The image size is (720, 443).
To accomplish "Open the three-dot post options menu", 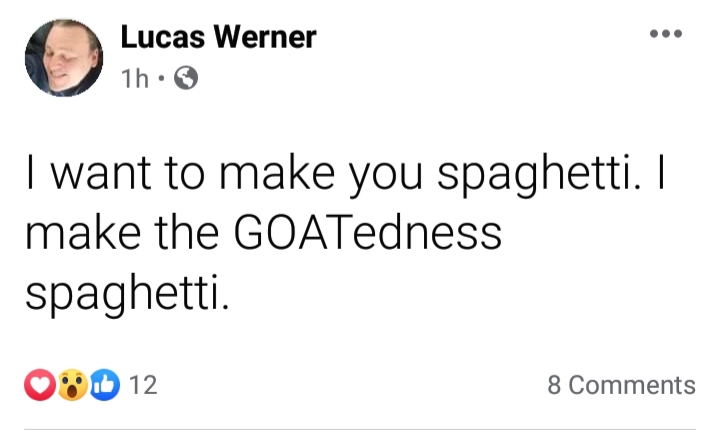I will pyautogui.click(x=666, y=33).
